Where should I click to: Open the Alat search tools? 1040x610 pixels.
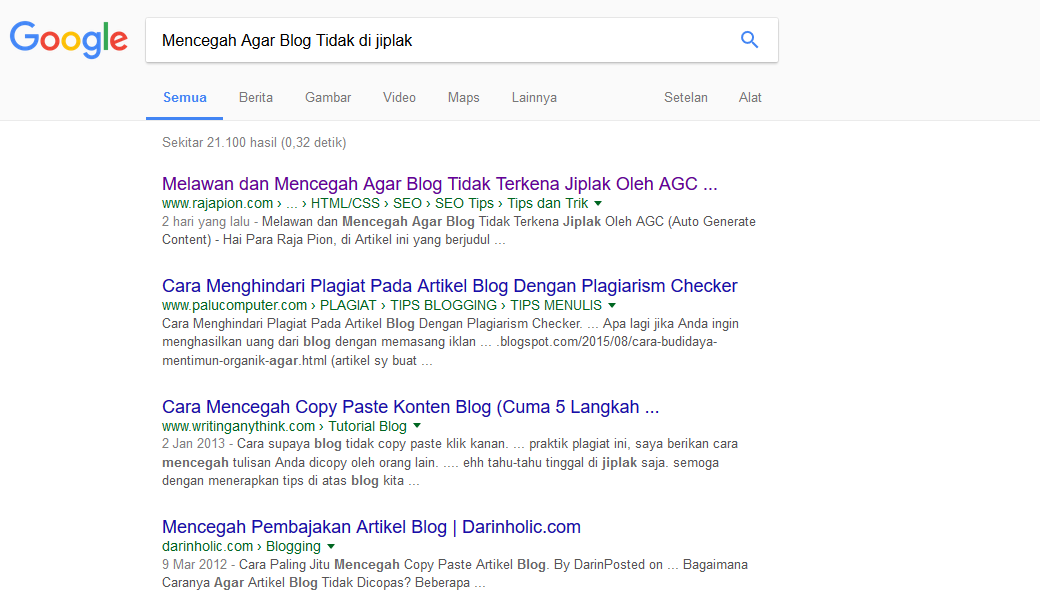coord(750,97)
